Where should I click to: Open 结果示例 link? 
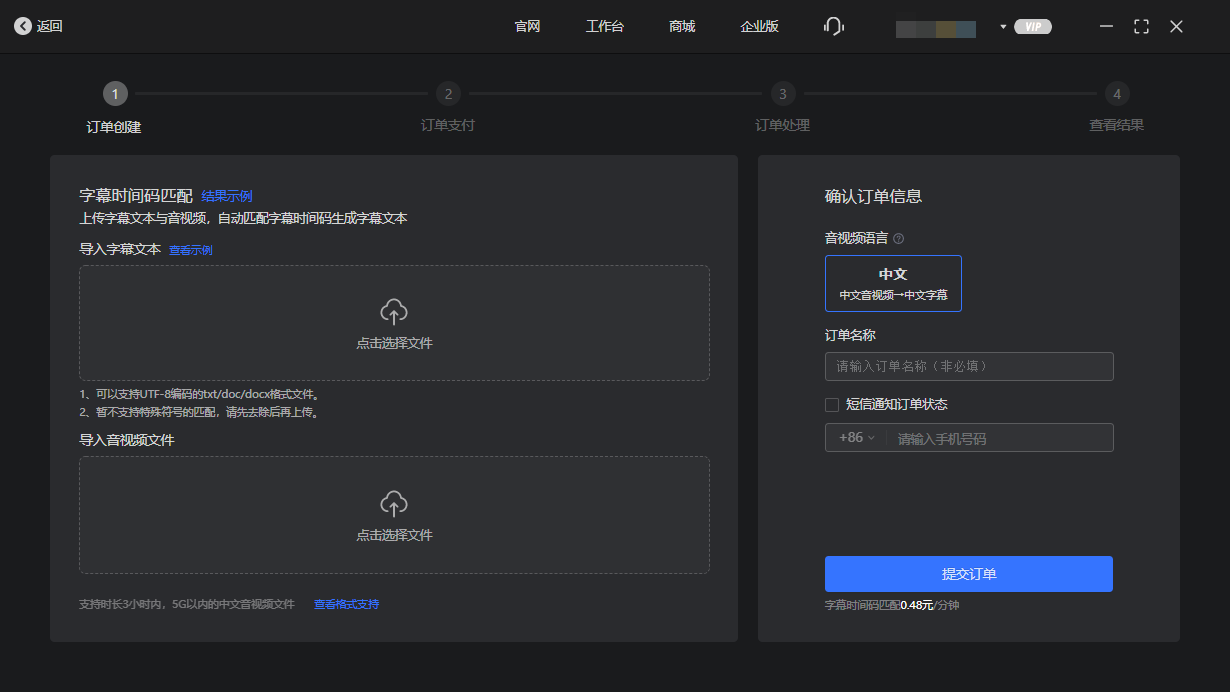tap(227, 196)
